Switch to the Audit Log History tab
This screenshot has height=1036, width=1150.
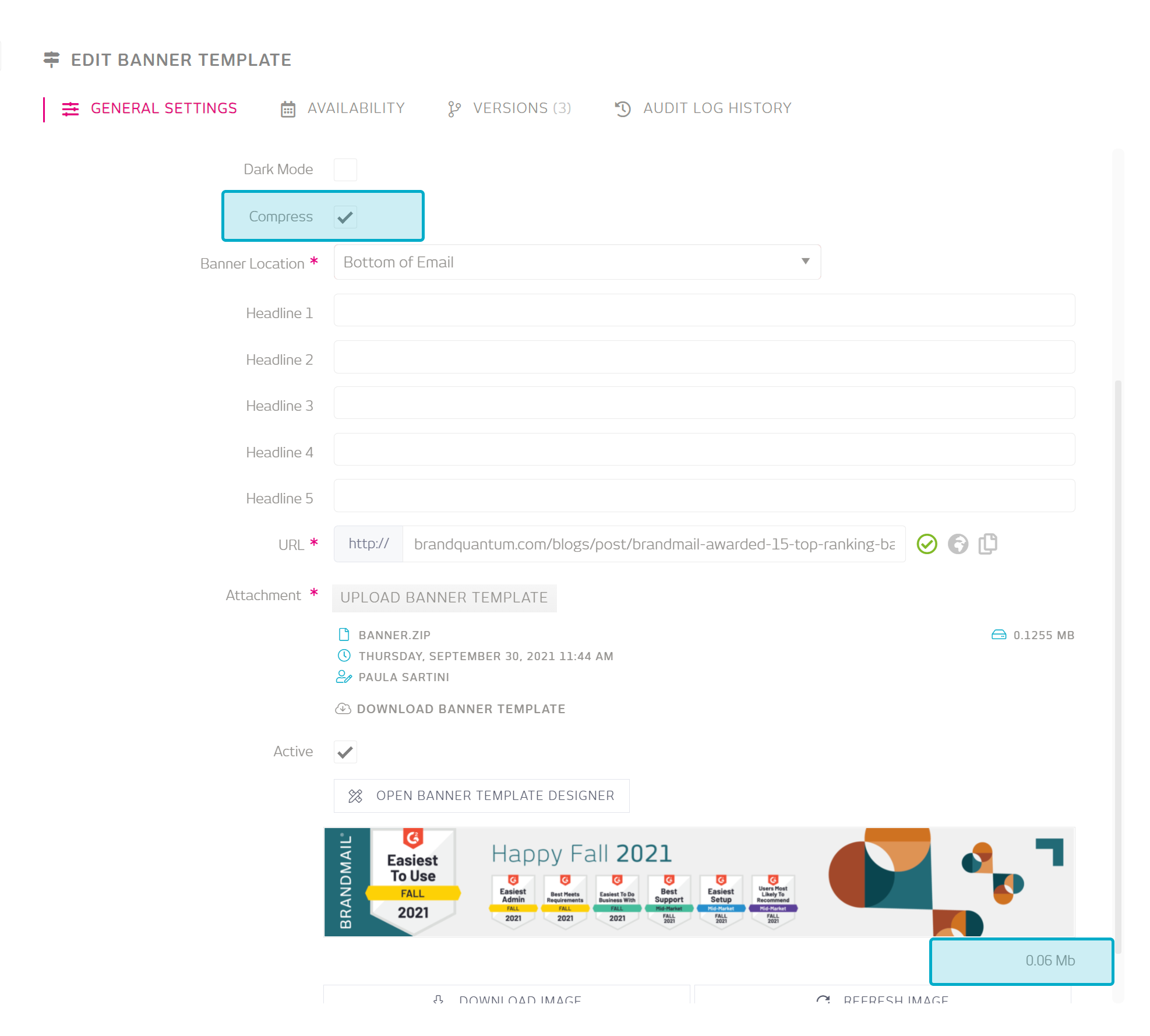click(x=701, y=108)
